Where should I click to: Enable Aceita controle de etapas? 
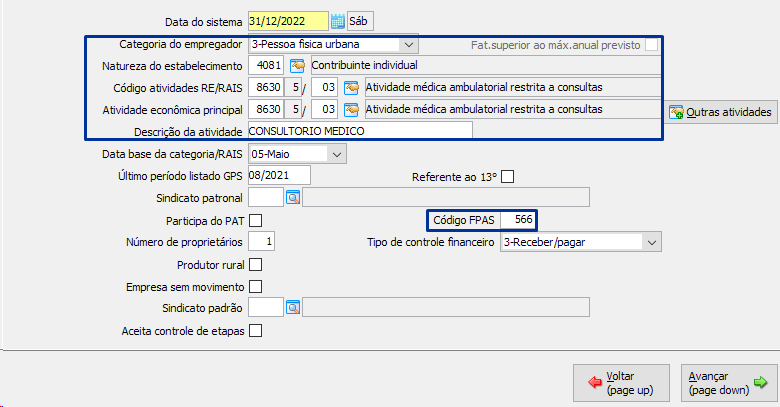255,331
